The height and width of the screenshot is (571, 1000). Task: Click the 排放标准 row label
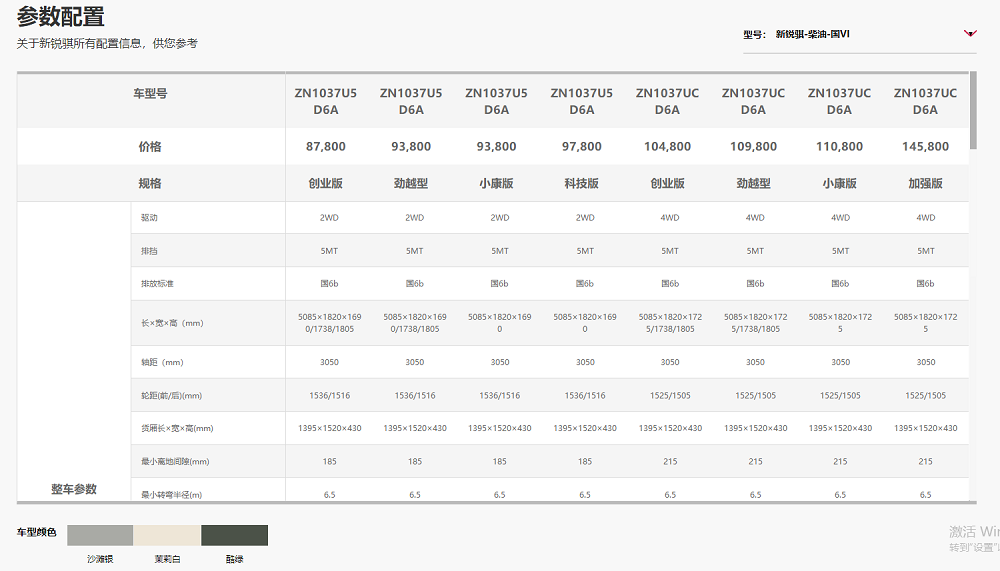coord(157,284)
